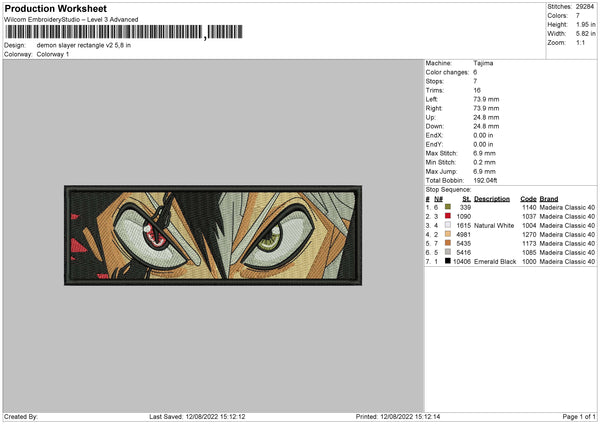
Task: Click the Max Stitch value 6.9 mm
Action: pyautogui.click(x=484, y=153)
